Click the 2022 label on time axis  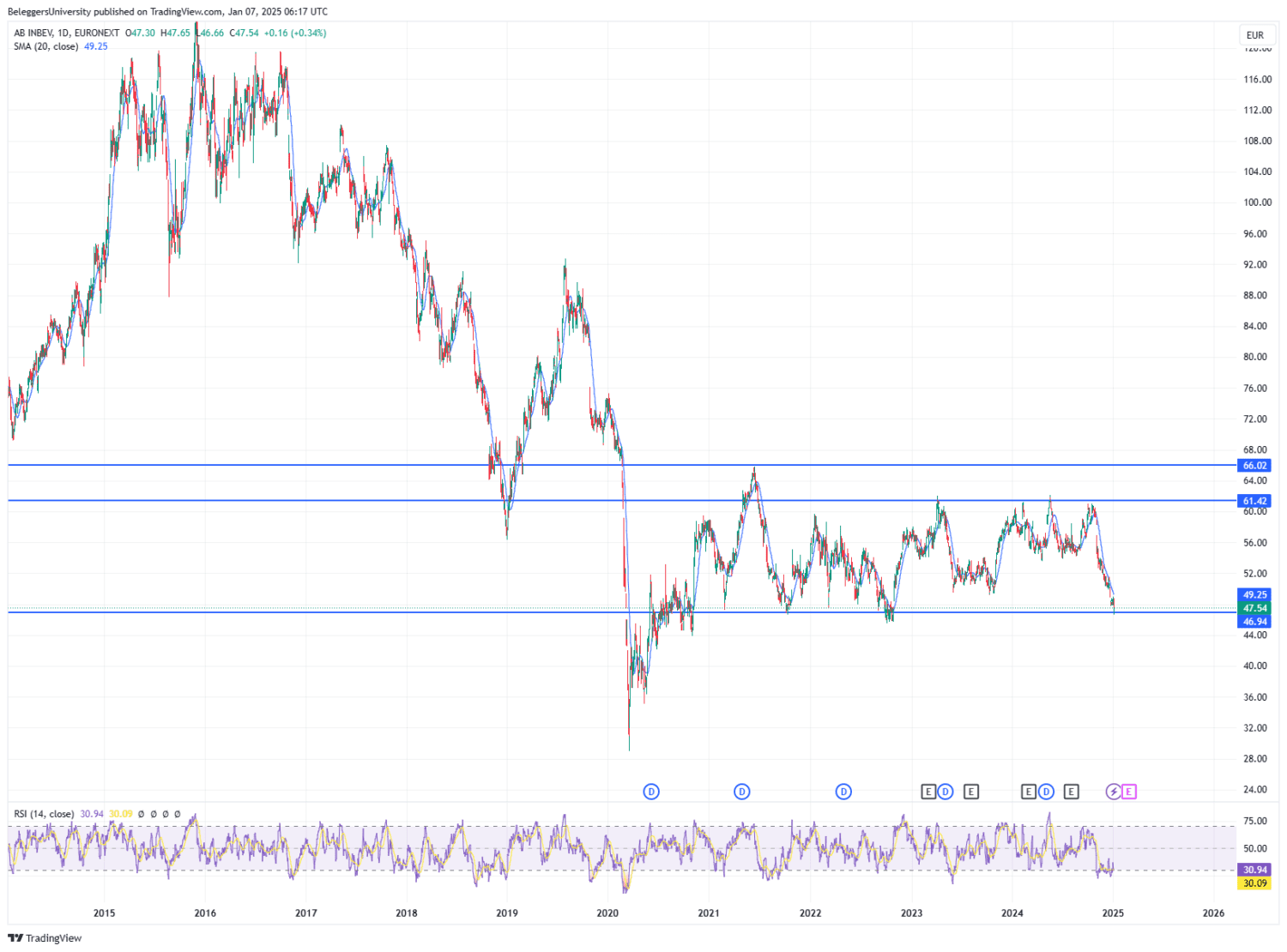810,913
